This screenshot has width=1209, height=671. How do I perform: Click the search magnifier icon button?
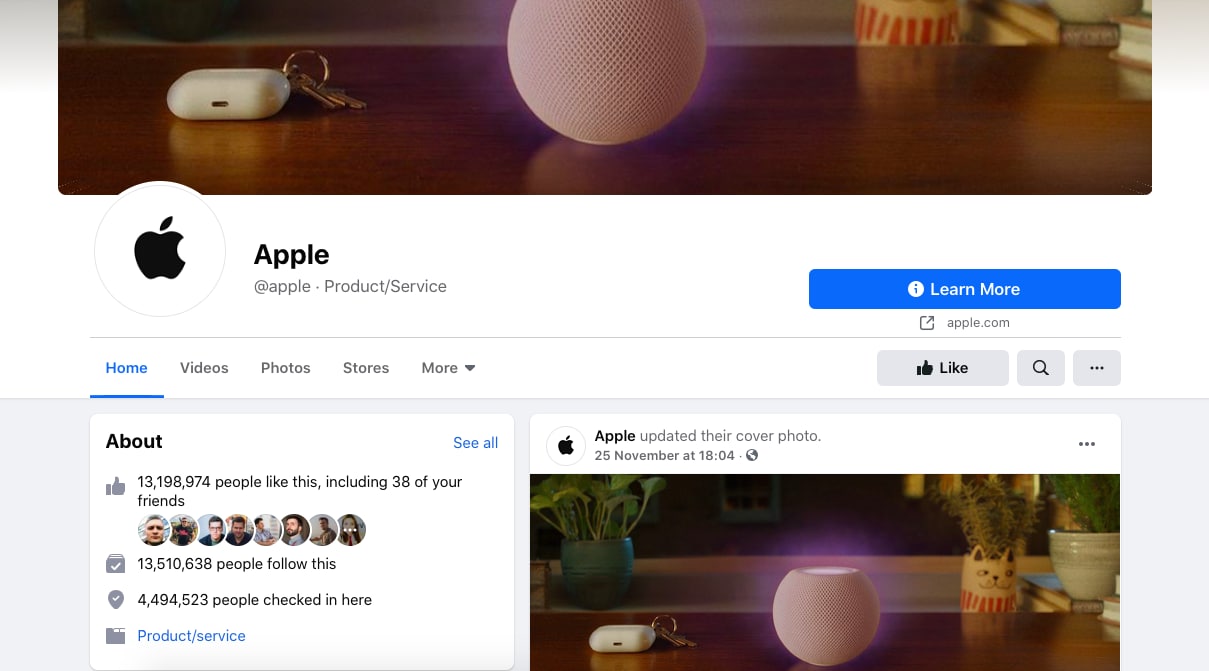pos(1041,368)
